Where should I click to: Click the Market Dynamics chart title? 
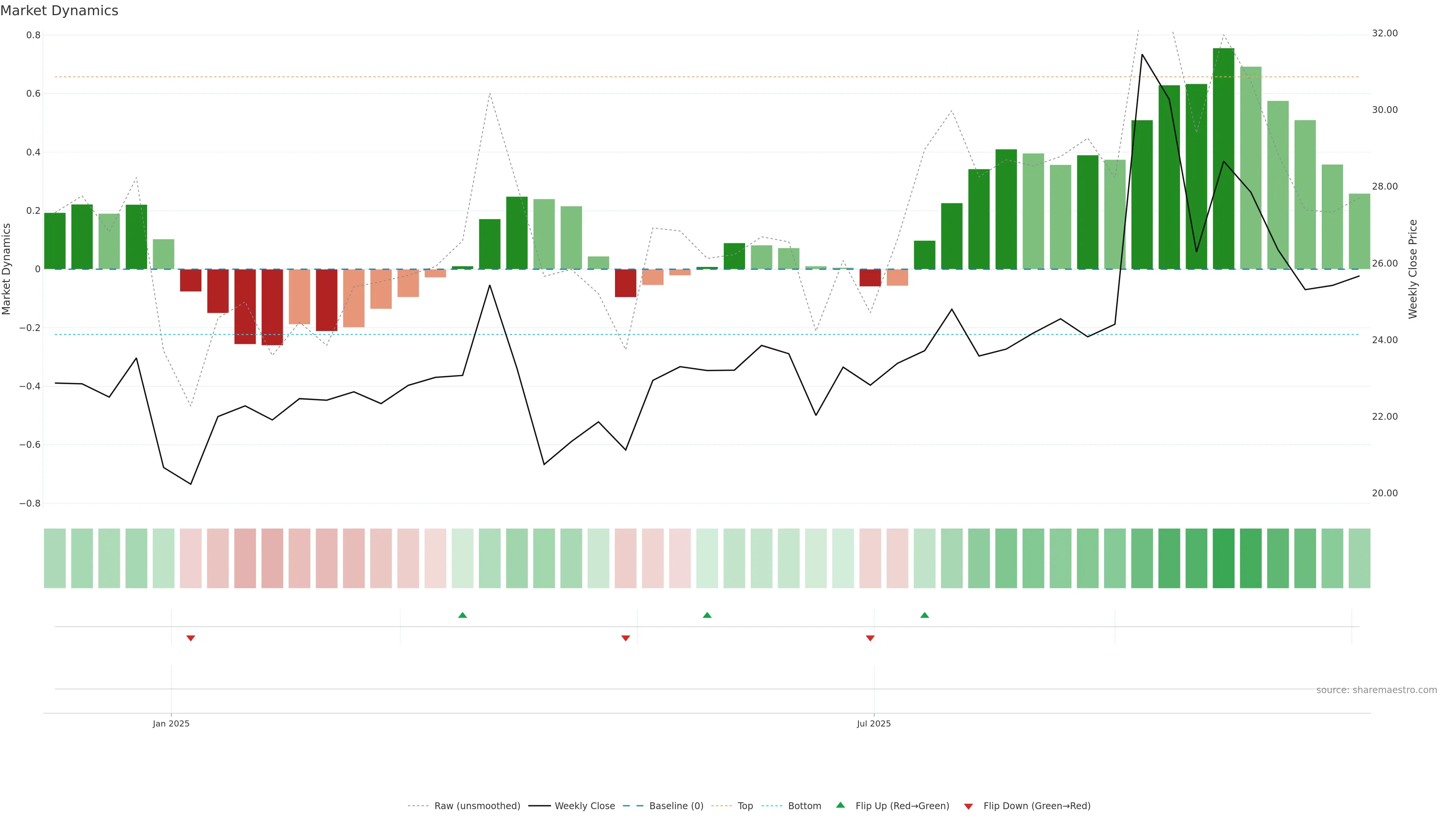pos(60,11)
